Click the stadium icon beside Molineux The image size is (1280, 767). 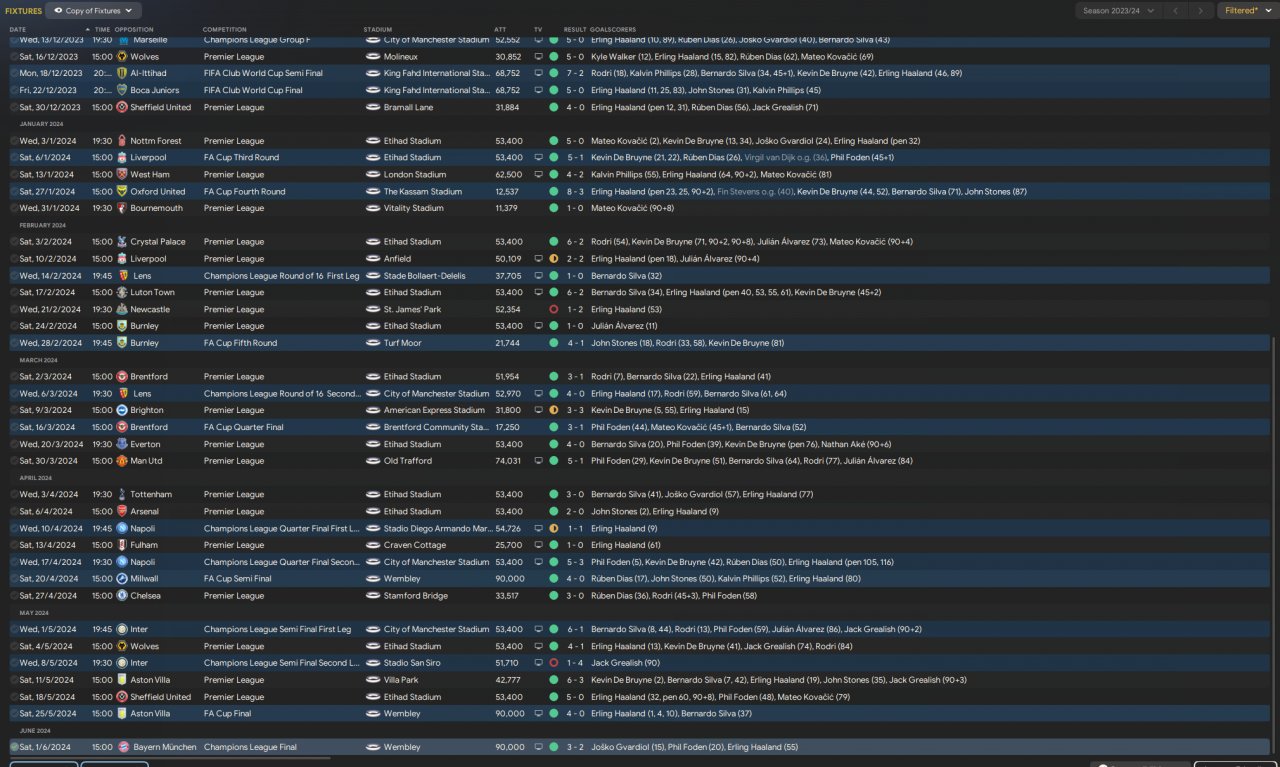click(x=373, y=57)
